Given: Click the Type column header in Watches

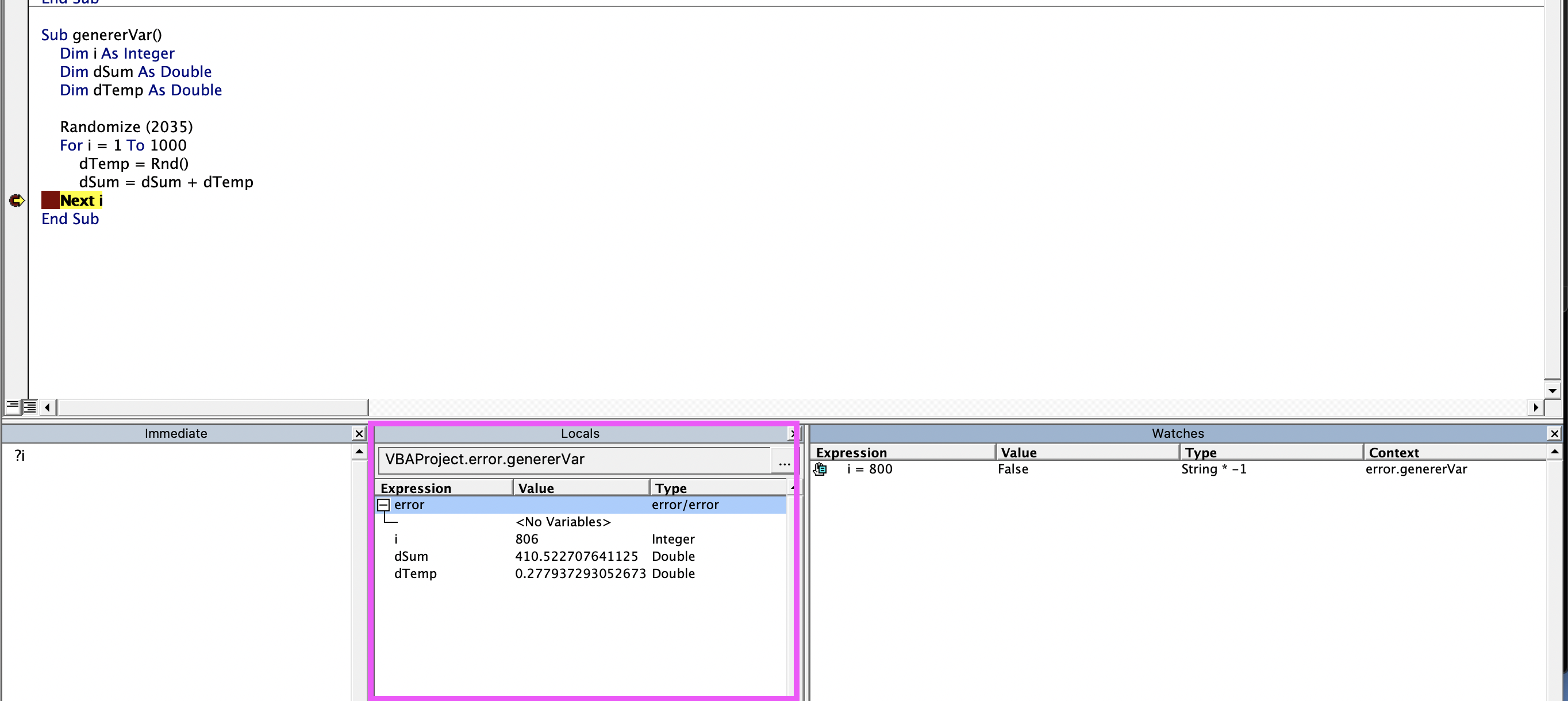Looking at the screenshot, I should [x=1271, y=452].
